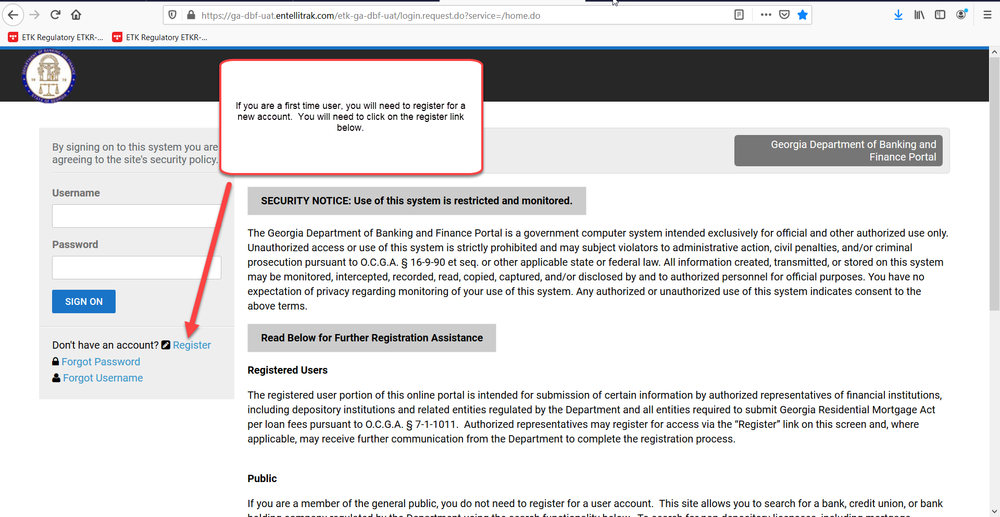Screen dimensions: 1000x517
Task: Reload the page with the refresh icon
Action: tap(55, 16)
